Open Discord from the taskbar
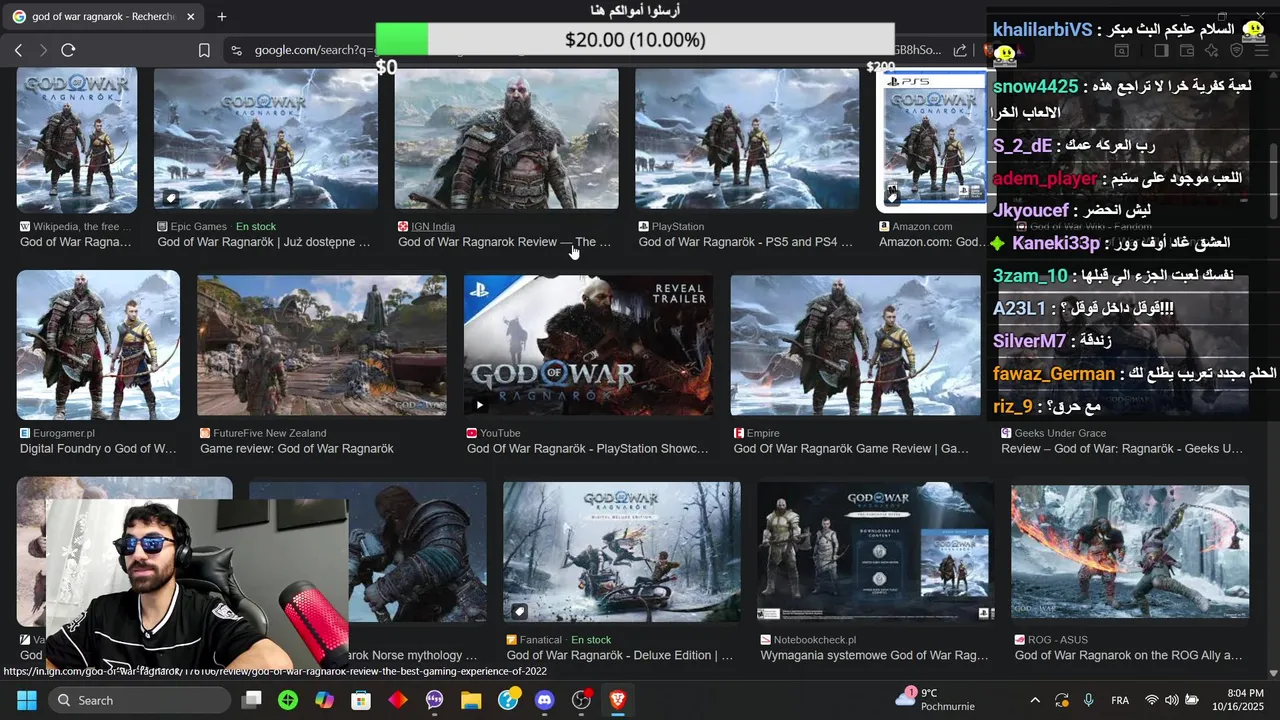 click(544, 700)
